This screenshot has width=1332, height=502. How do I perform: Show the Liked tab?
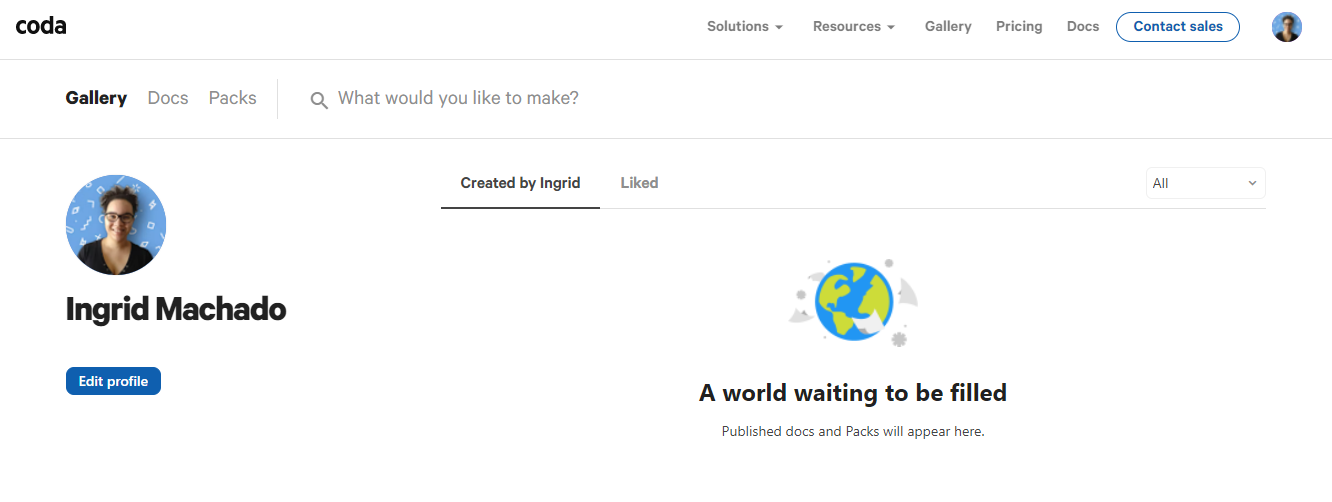click(639, 183)
